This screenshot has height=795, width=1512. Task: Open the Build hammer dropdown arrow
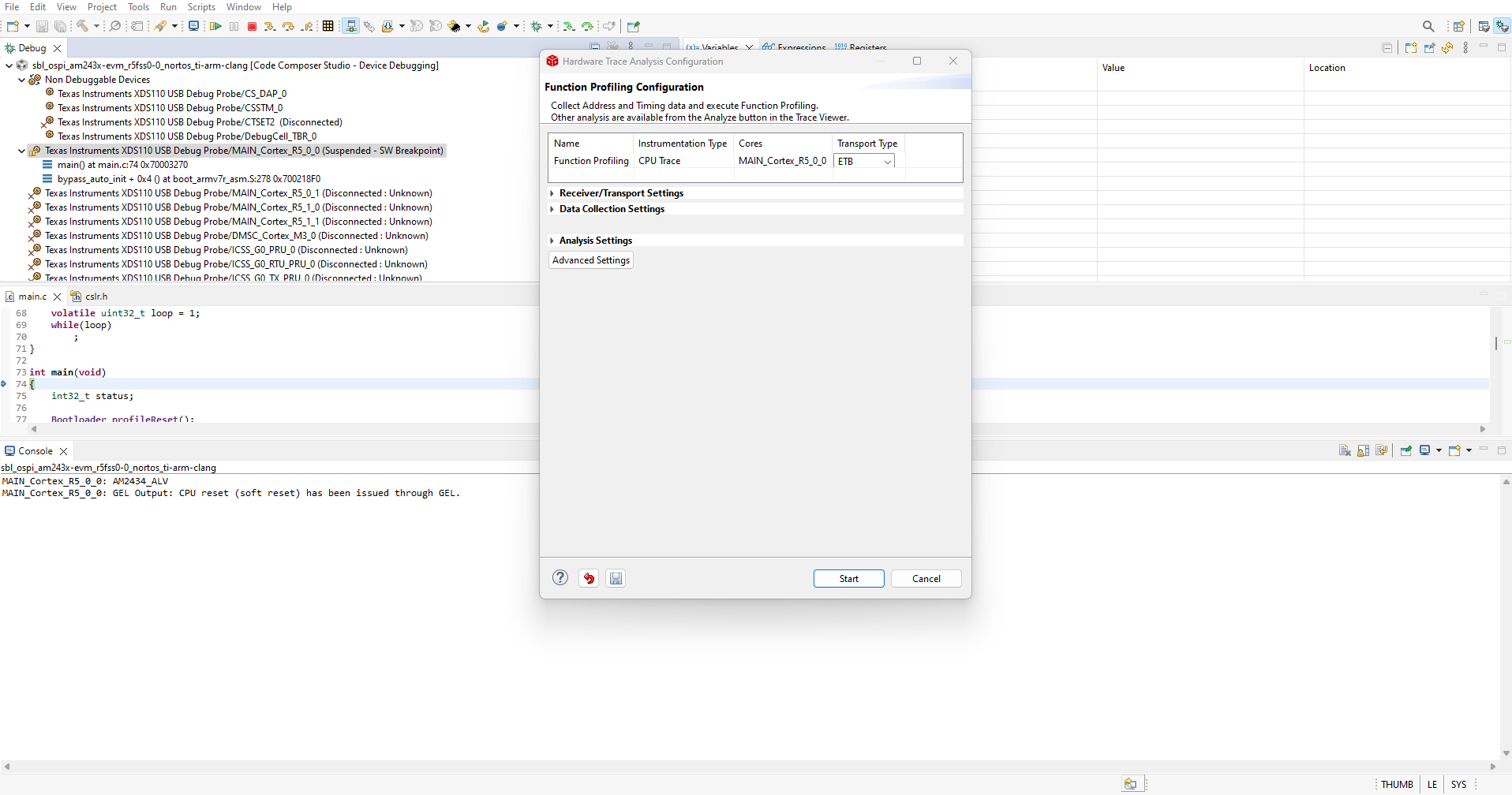coord(96,26)
